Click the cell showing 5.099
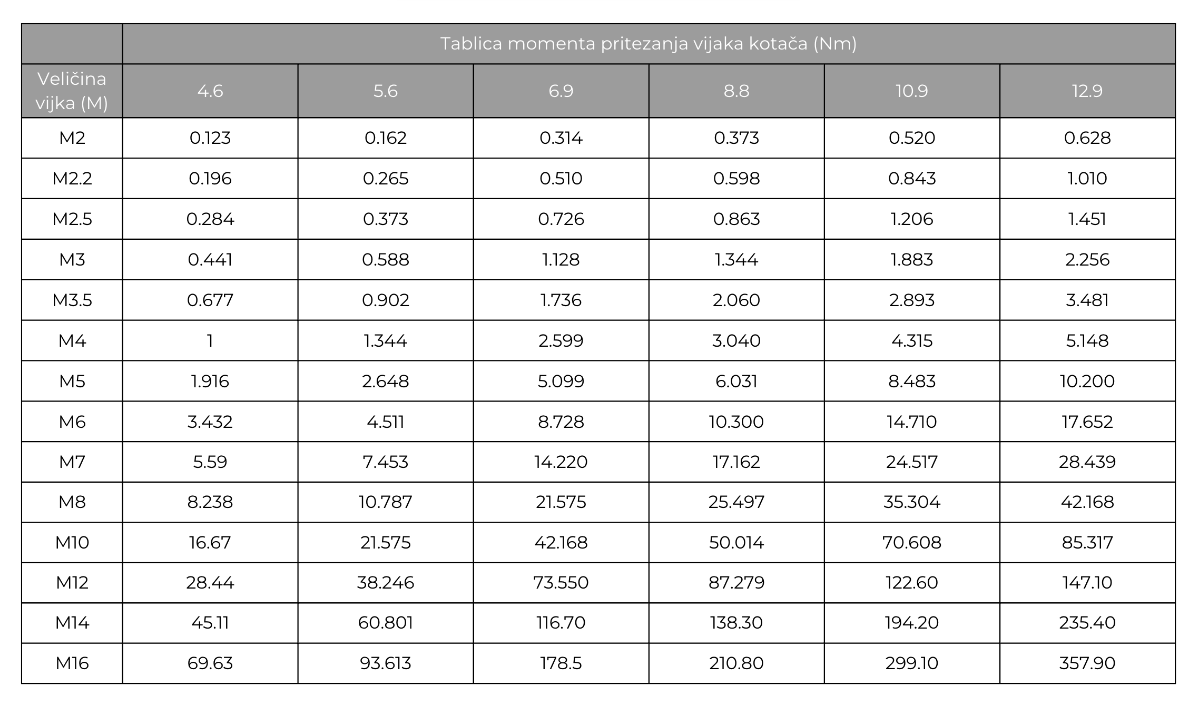 561,381
